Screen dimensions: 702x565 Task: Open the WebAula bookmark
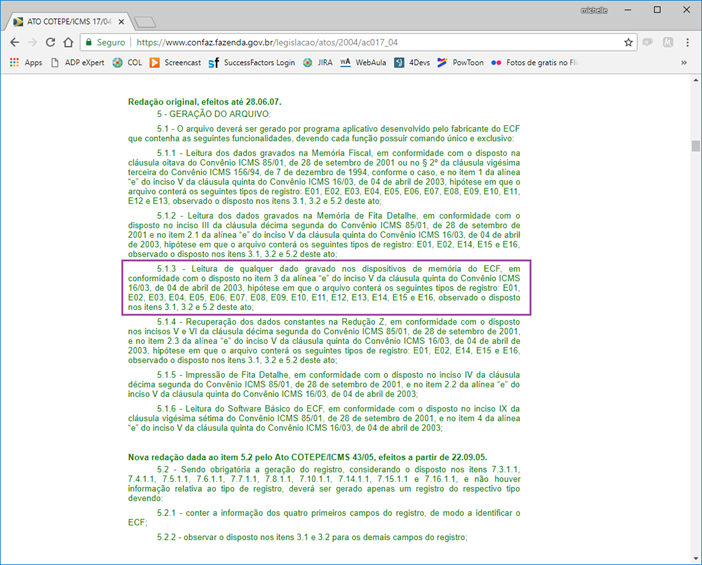(363, 63)
